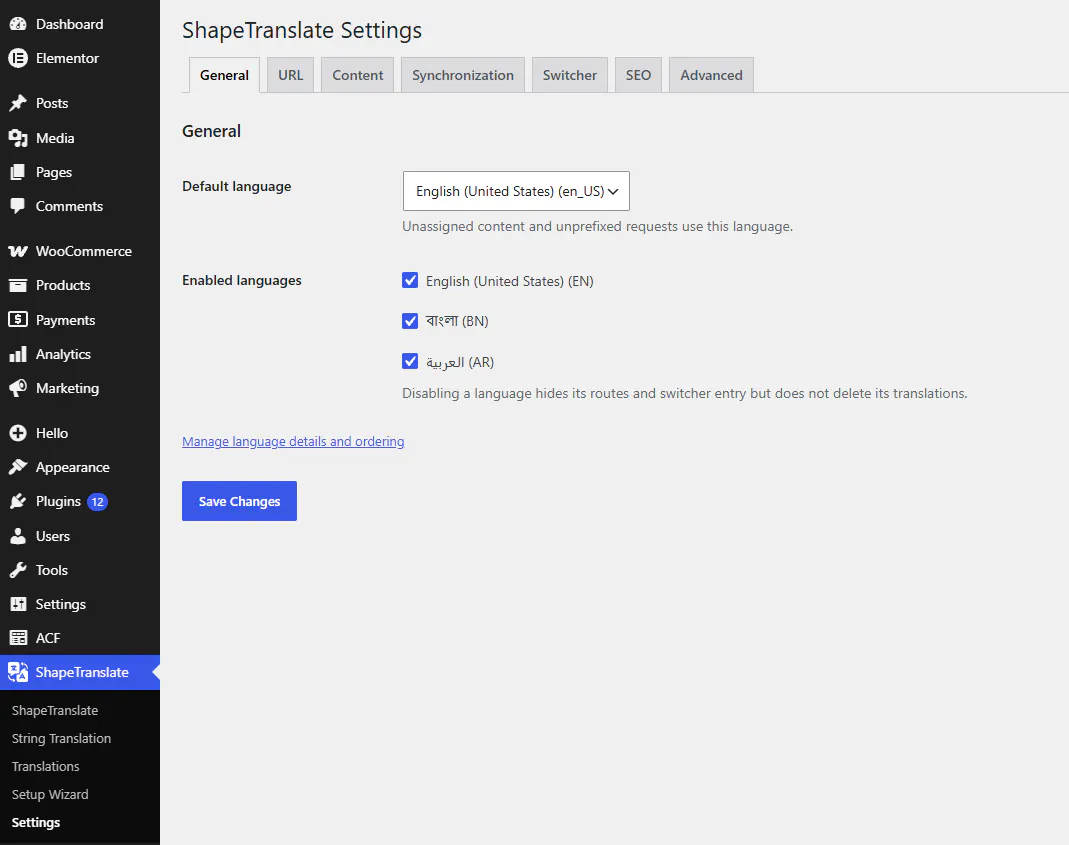This screenshot has height=845, width=1069.
Task: Click the Hello plus-circle icon
Action: click(x=18, y=433)
